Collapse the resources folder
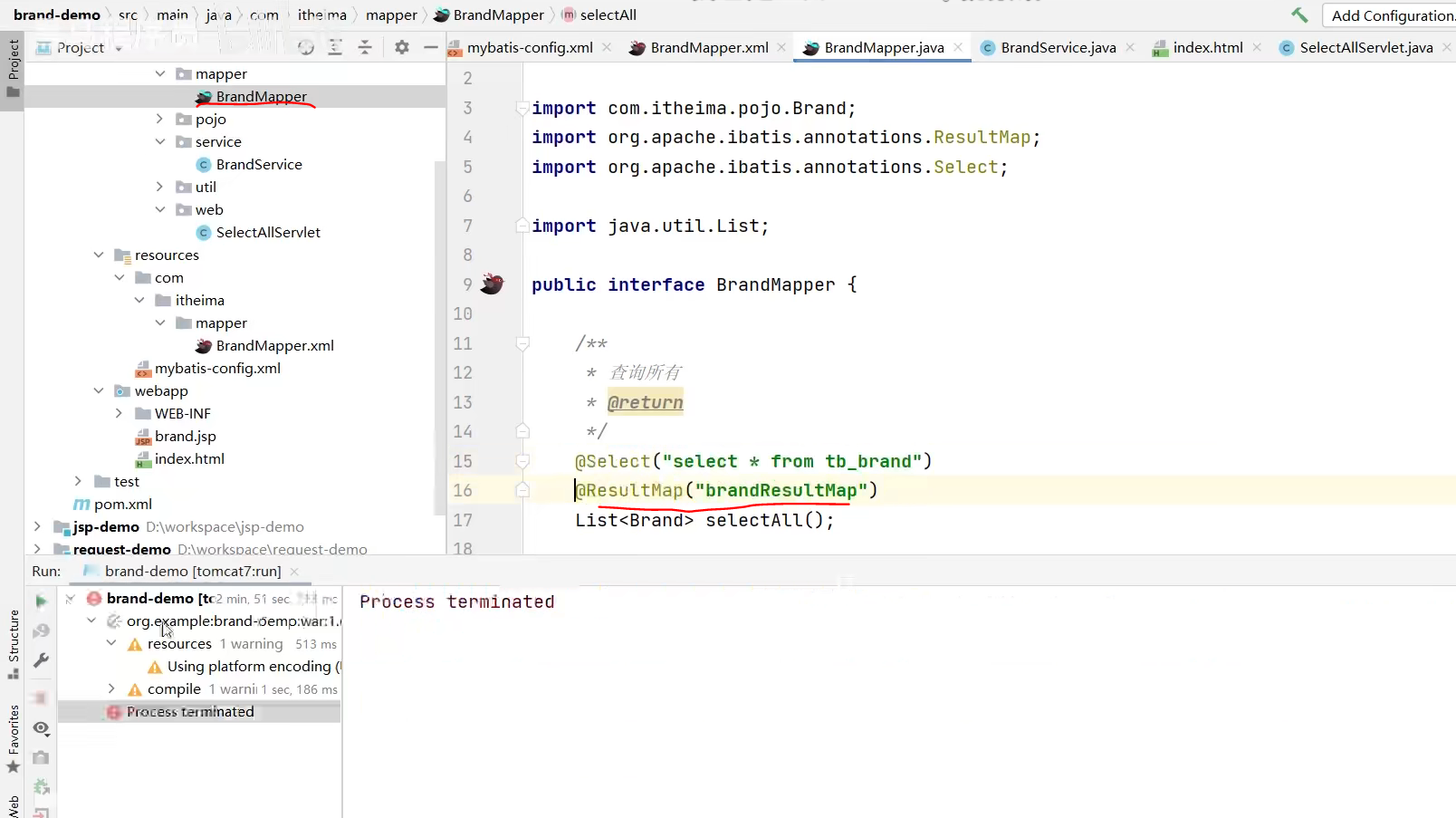Screen dimensions: 1456x818 point(99,255)
